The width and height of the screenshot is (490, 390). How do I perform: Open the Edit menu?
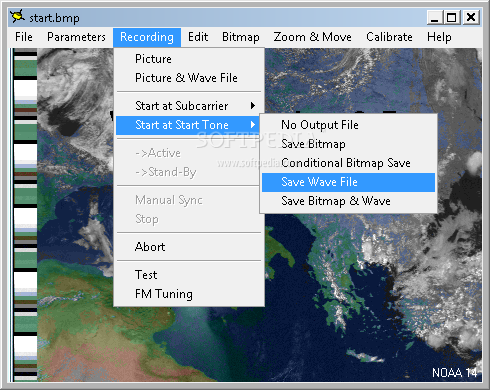point(198,37)
